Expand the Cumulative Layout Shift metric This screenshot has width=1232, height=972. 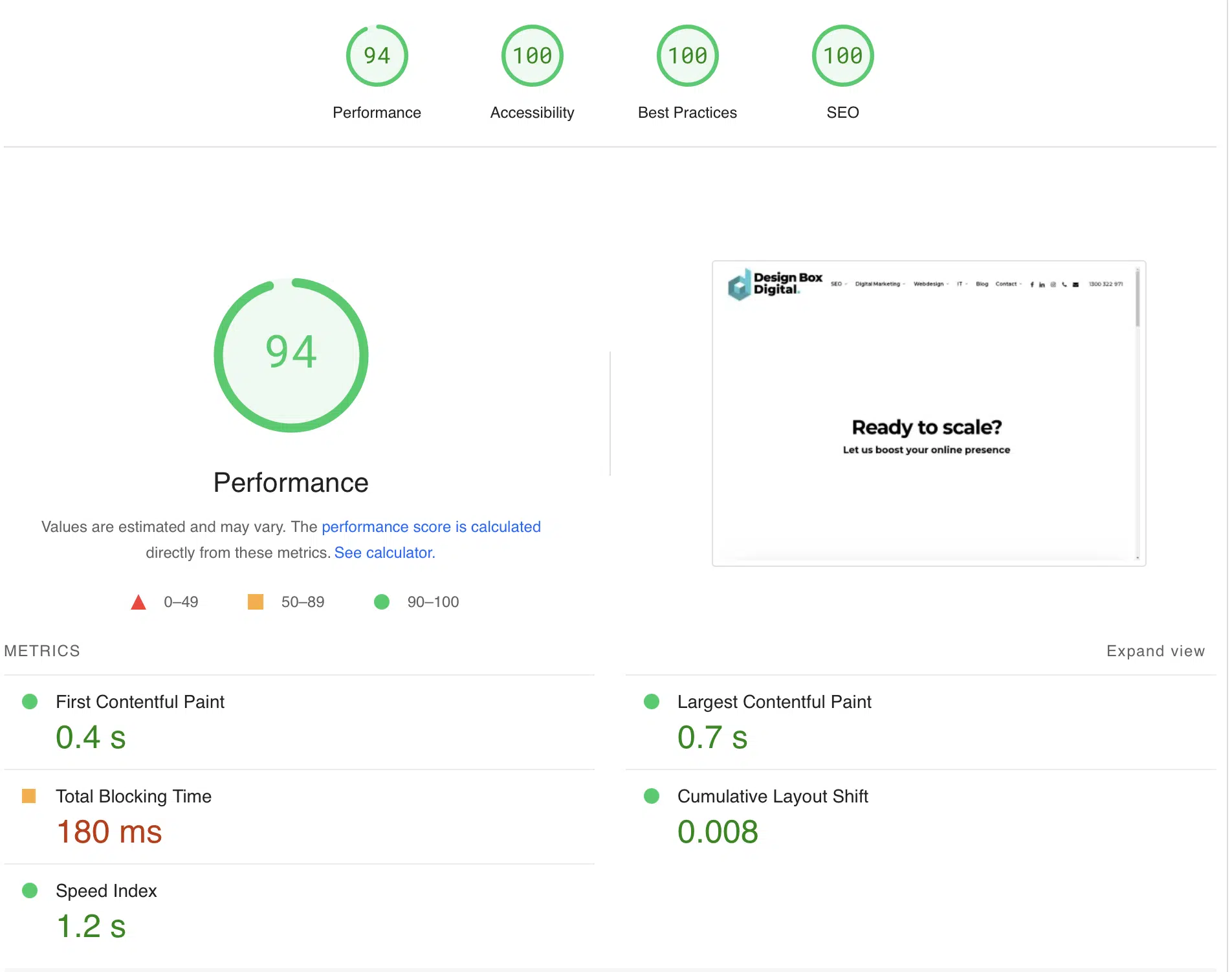[772, 797]
